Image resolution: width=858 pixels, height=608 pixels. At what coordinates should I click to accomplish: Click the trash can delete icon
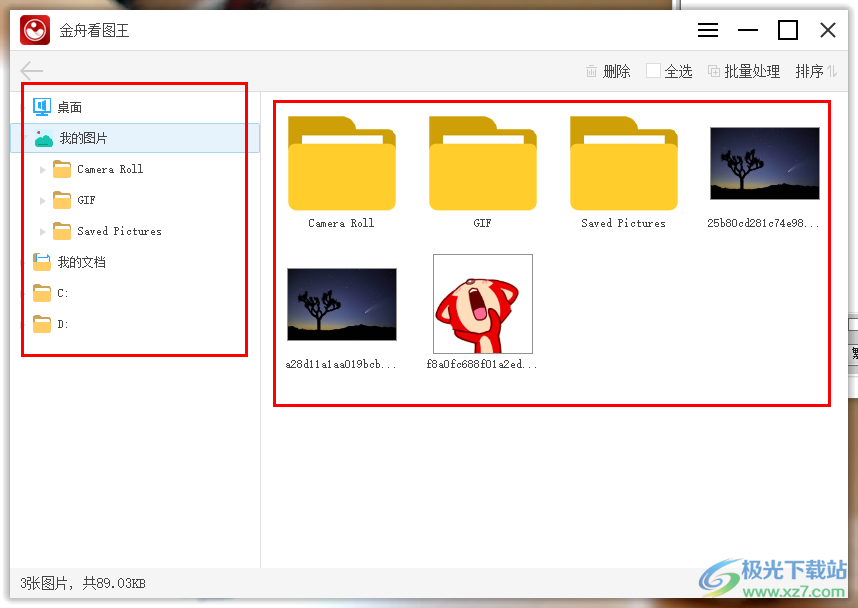[x=591, y=71]
